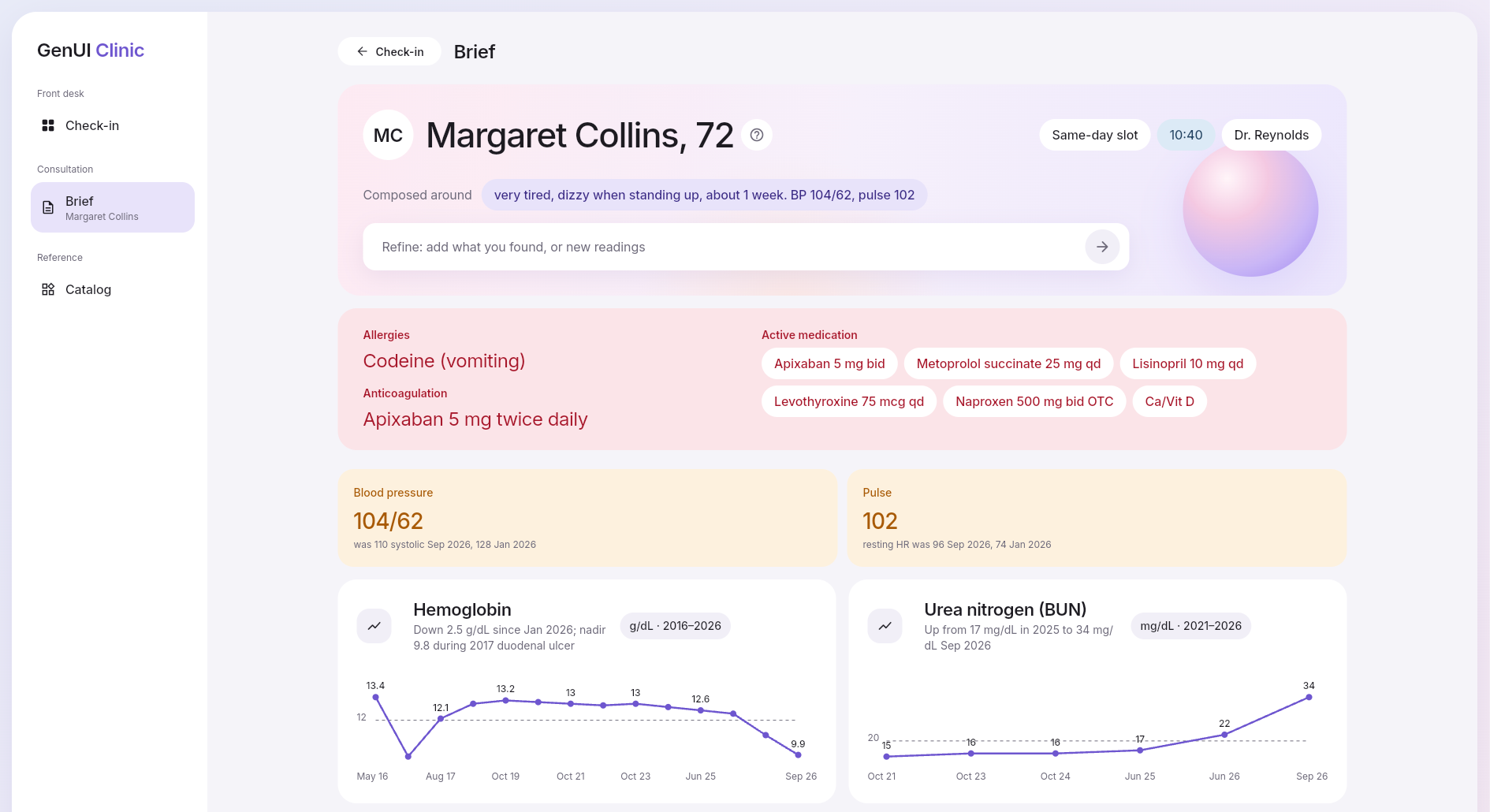Screen dimensions: 1490x812
Task: Click the Same-day slot pill
Action: point(1094,135)
